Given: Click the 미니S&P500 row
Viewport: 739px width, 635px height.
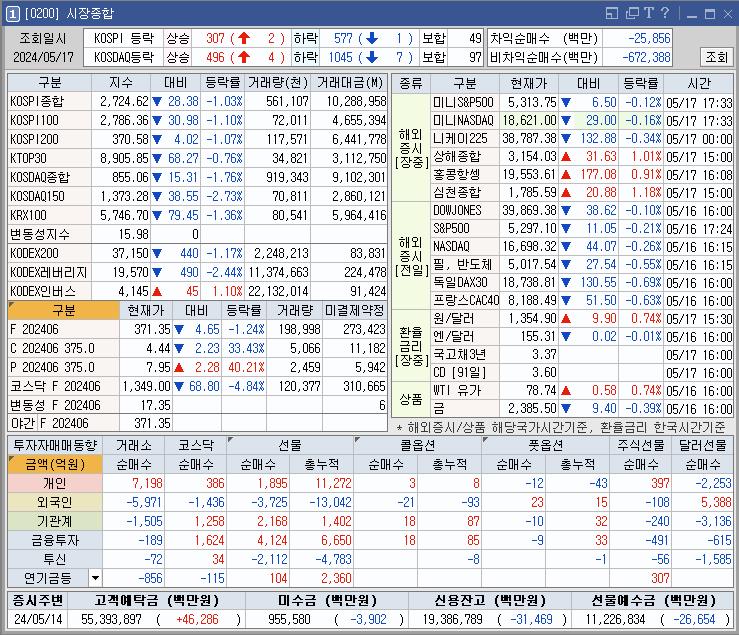Looking at the screenshot, I should coord(582,102).
